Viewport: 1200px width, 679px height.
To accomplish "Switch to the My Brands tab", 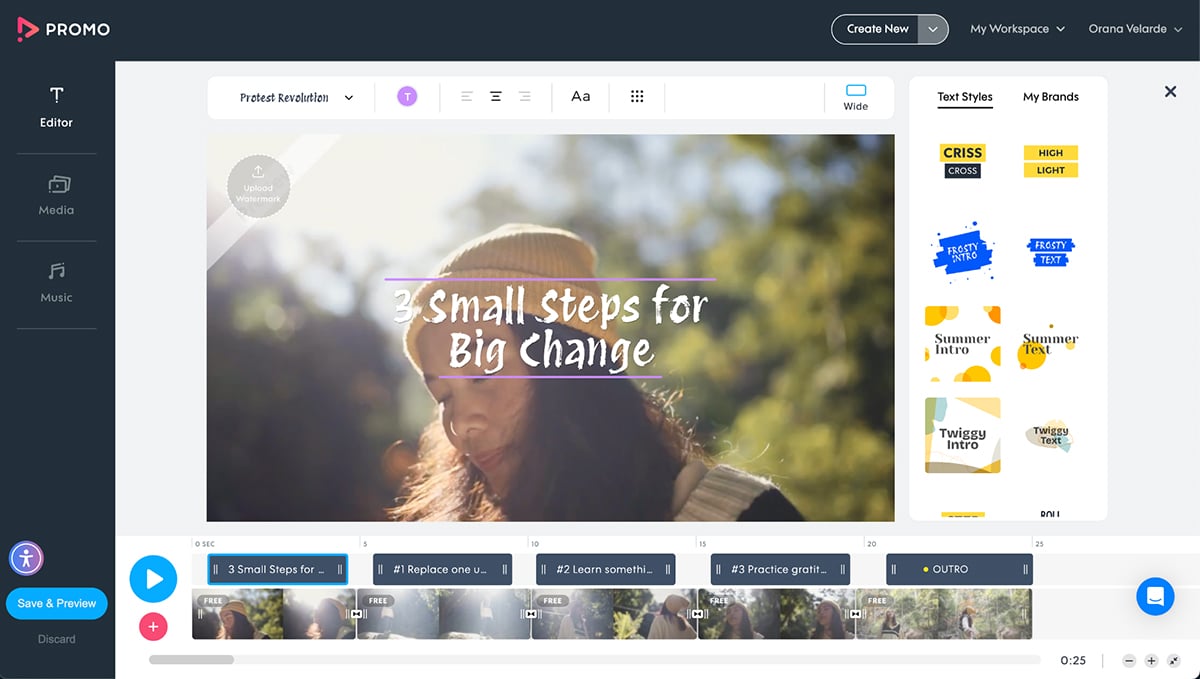I will coord(1050,97).
